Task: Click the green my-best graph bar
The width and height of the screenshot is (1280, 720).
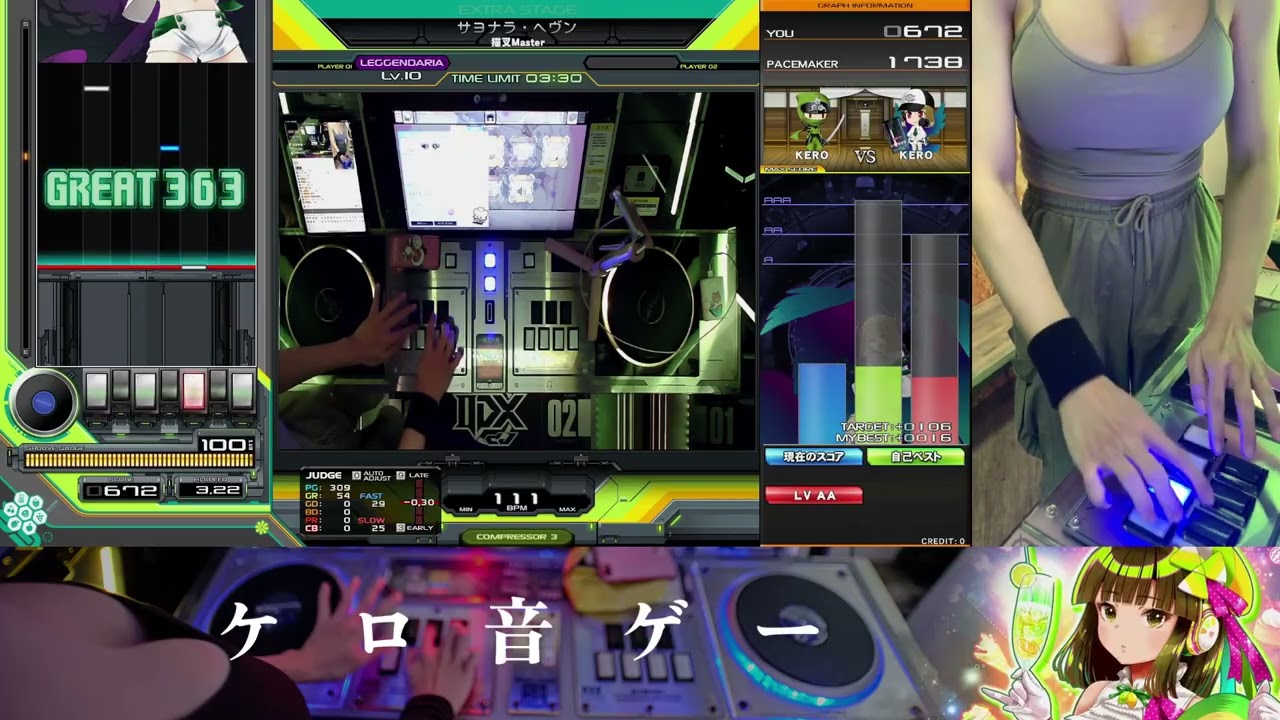Action: (x=878, y=405)
